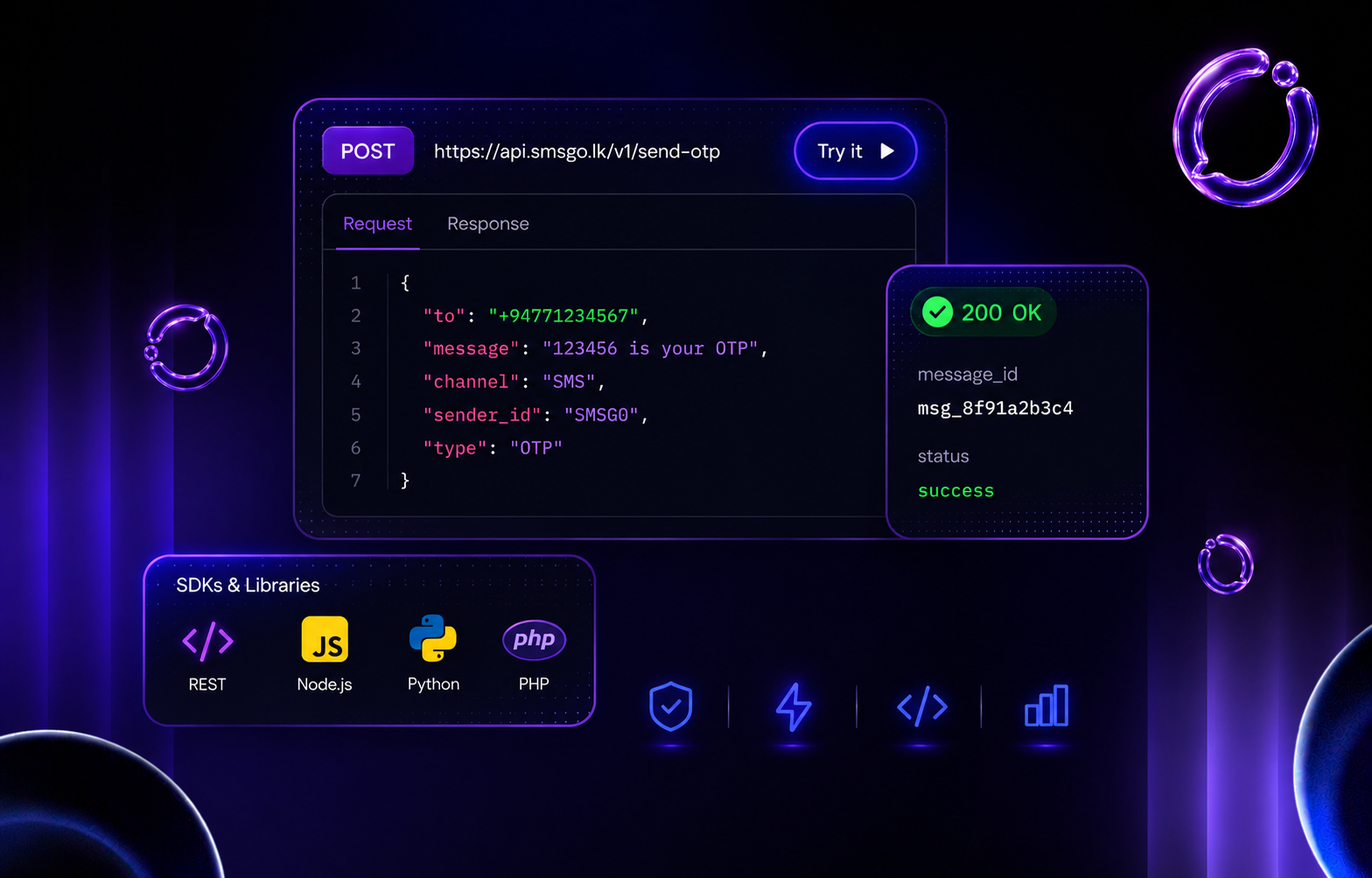Screen dimensions: 1372x878
Task: Click the SDKs & Libraries heading
Action: tap(248, 585)
